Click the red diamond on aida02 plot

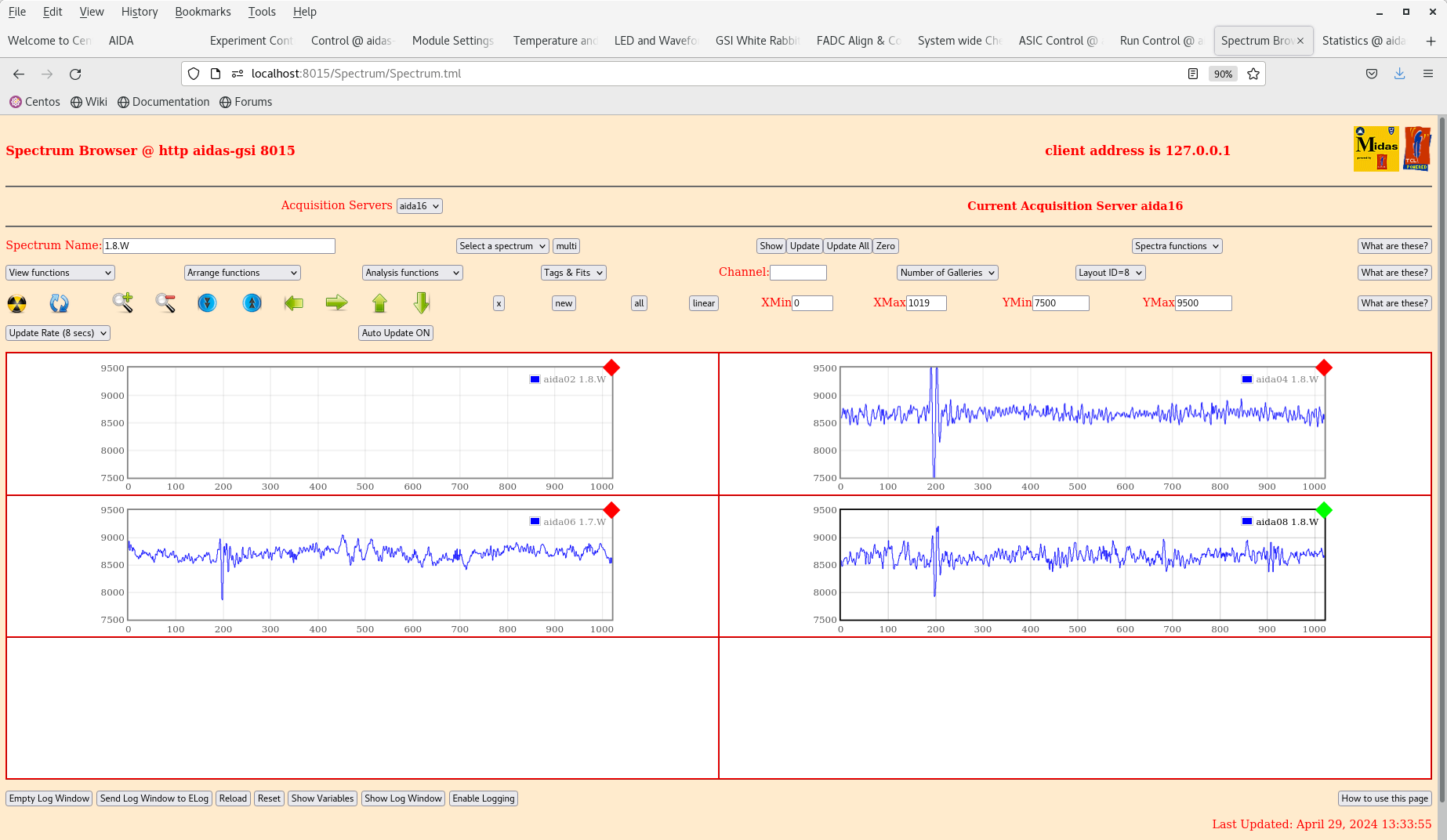[611, 367]
